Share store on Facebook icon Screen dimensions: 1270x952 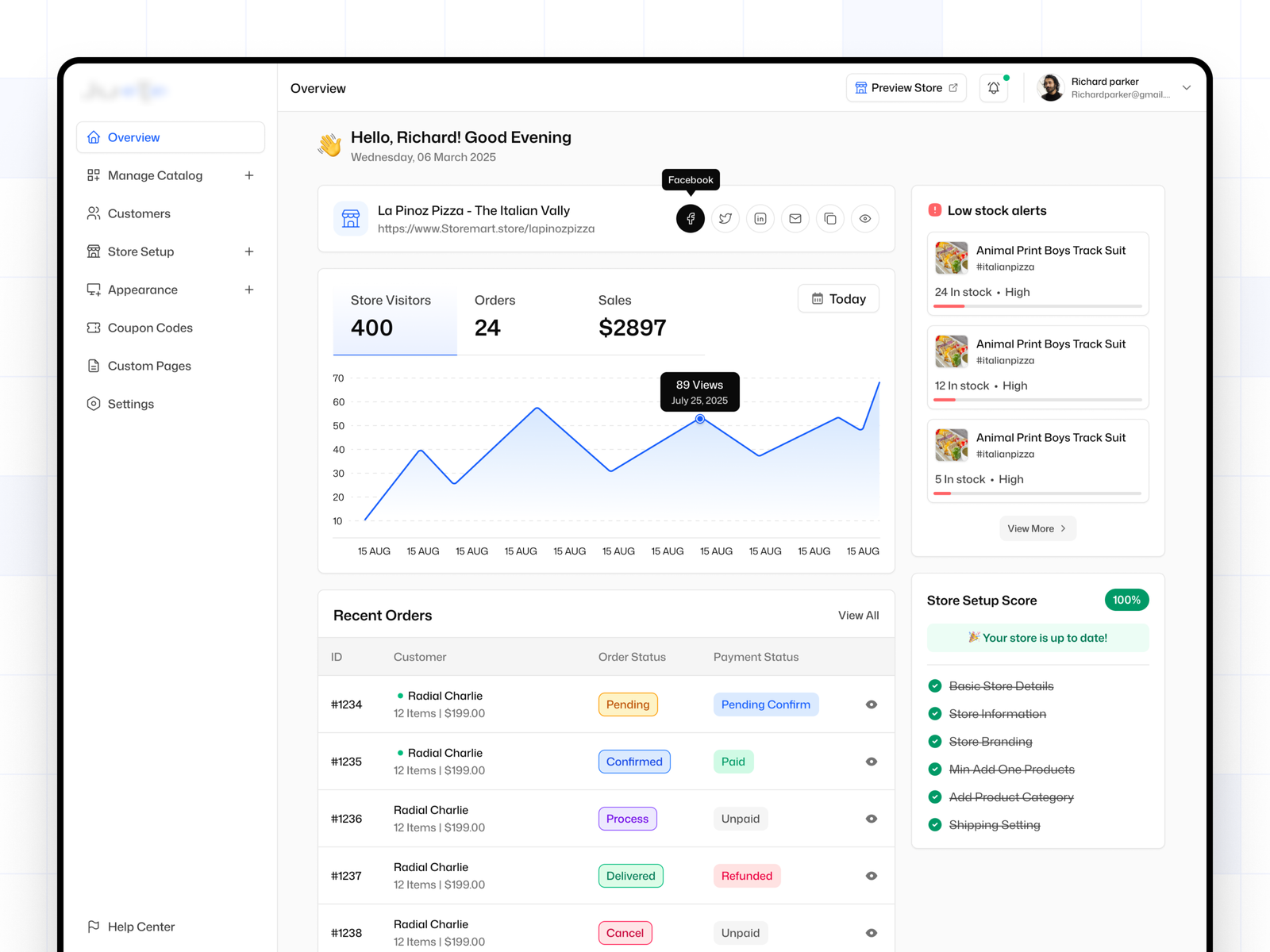coord(690,218)
